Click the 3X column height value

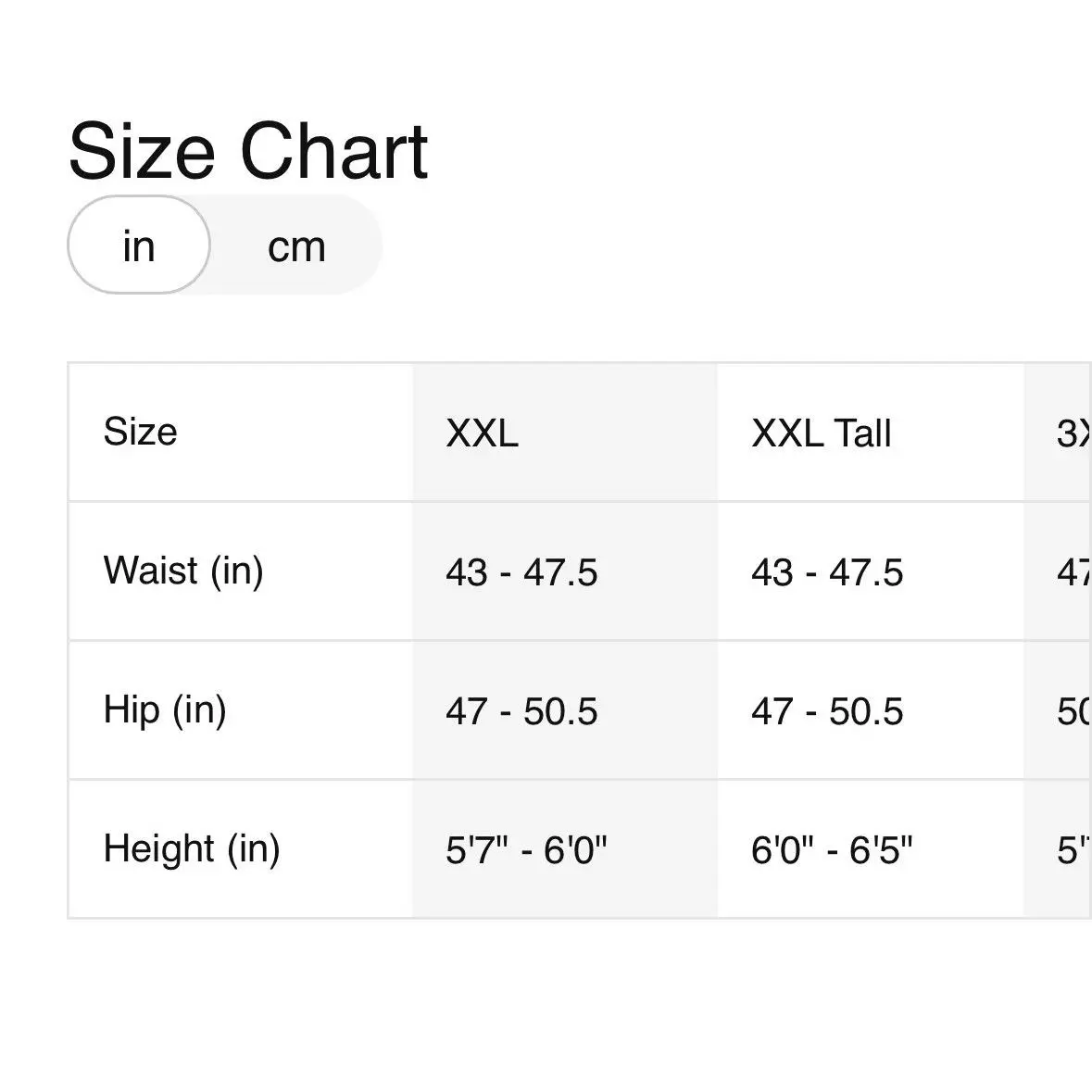[1073, 849]
